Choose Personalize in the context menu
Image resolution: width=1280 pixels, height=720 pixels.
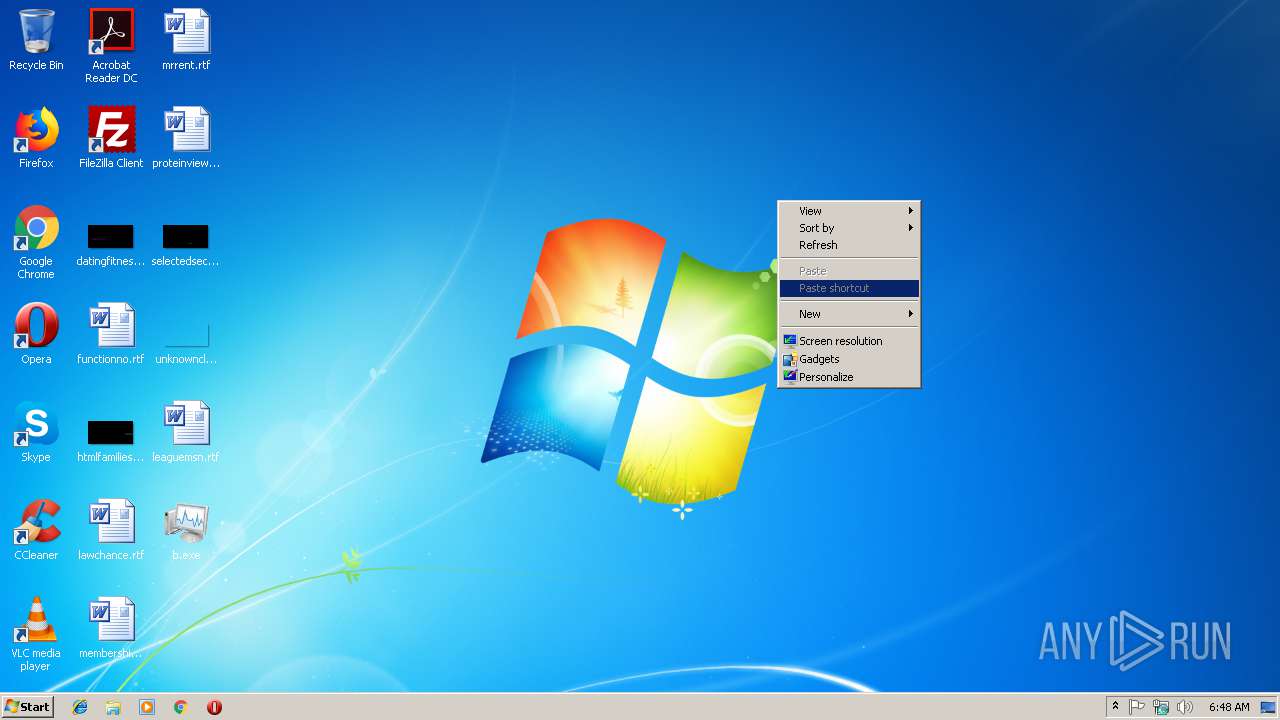pos(849,377)
